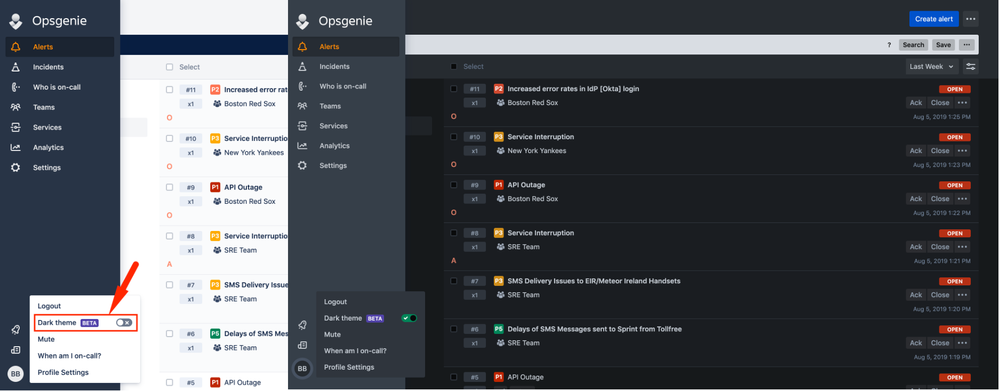Open more actions for dark alert #10
999x391 pixels.
pyautogui.click(x=963, y=151)
